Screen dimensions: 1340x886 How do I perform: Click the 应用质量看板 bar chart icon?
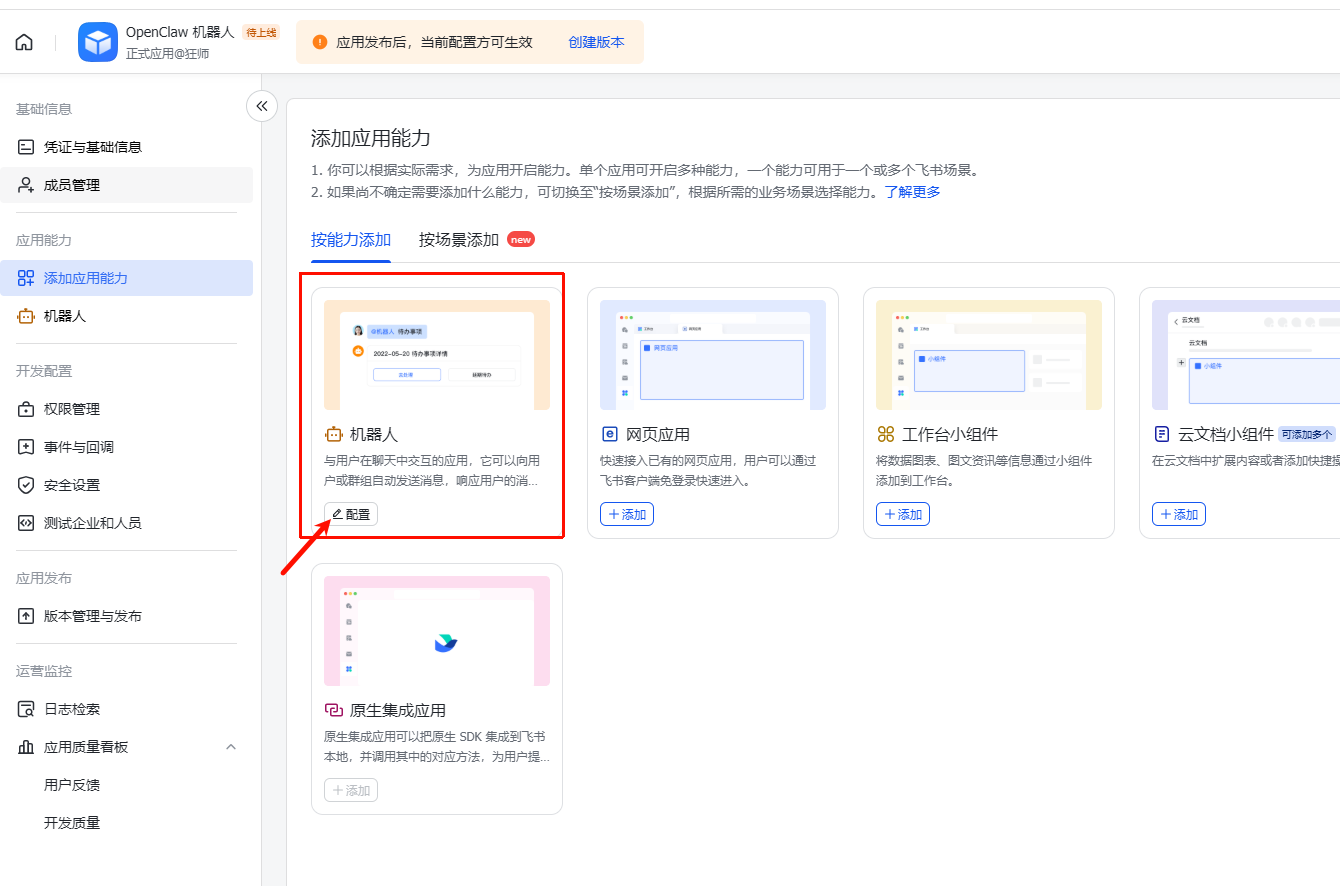tap(26, 747)
